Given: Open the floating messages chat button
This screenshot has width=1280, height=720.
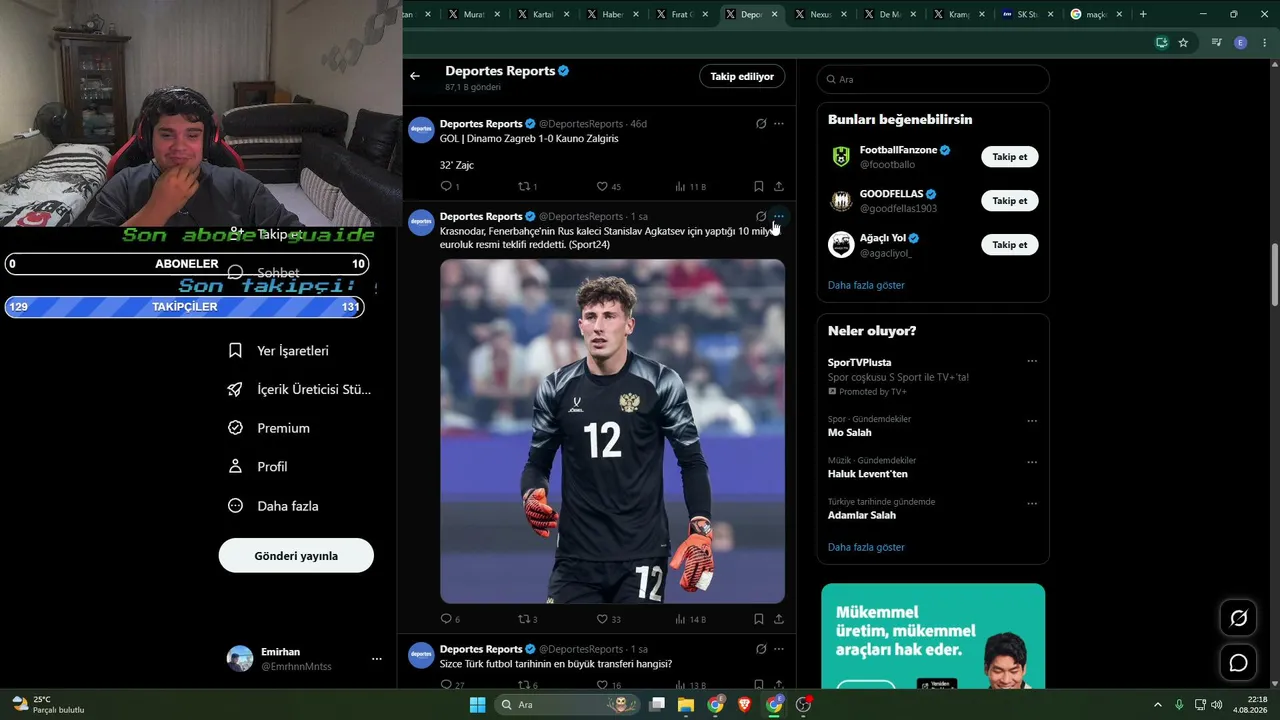Looking at the screenshot, I should pos(1238,663).
